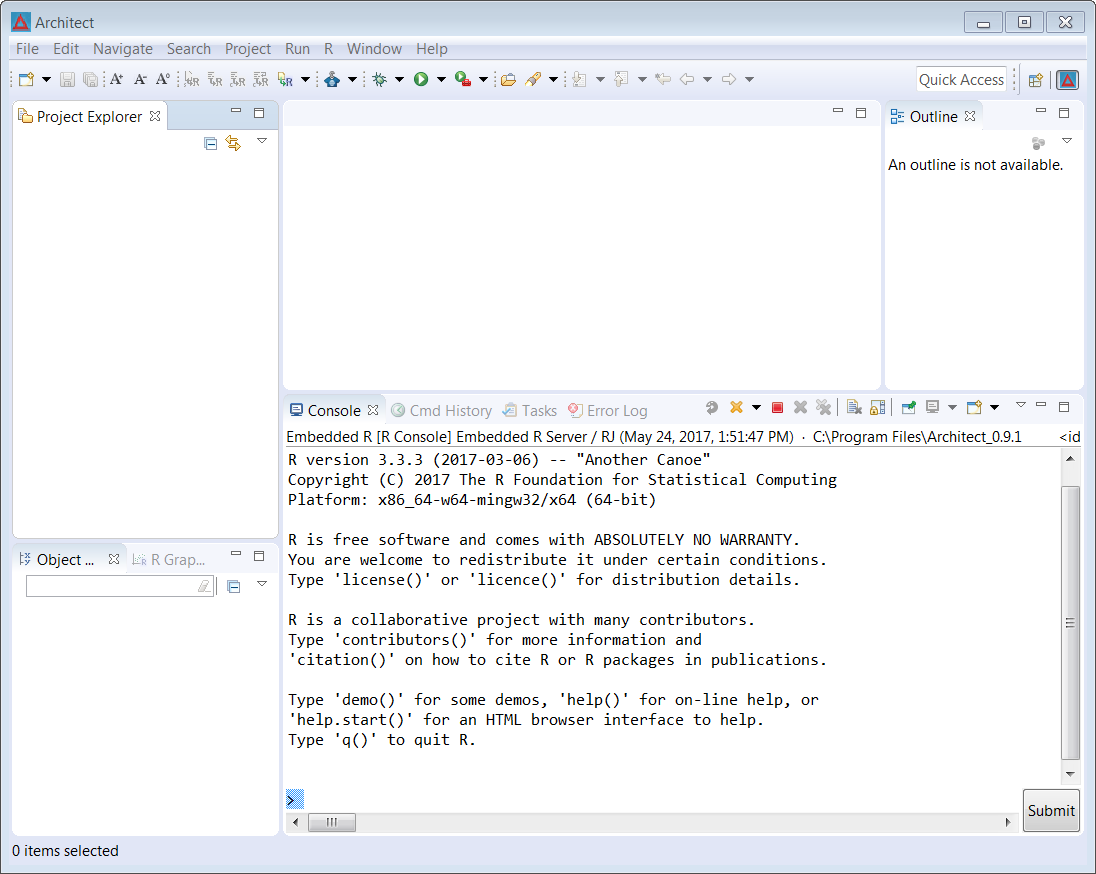1096x874 pixels.
Task: Open the Project menu
Action: coord(247,49)
